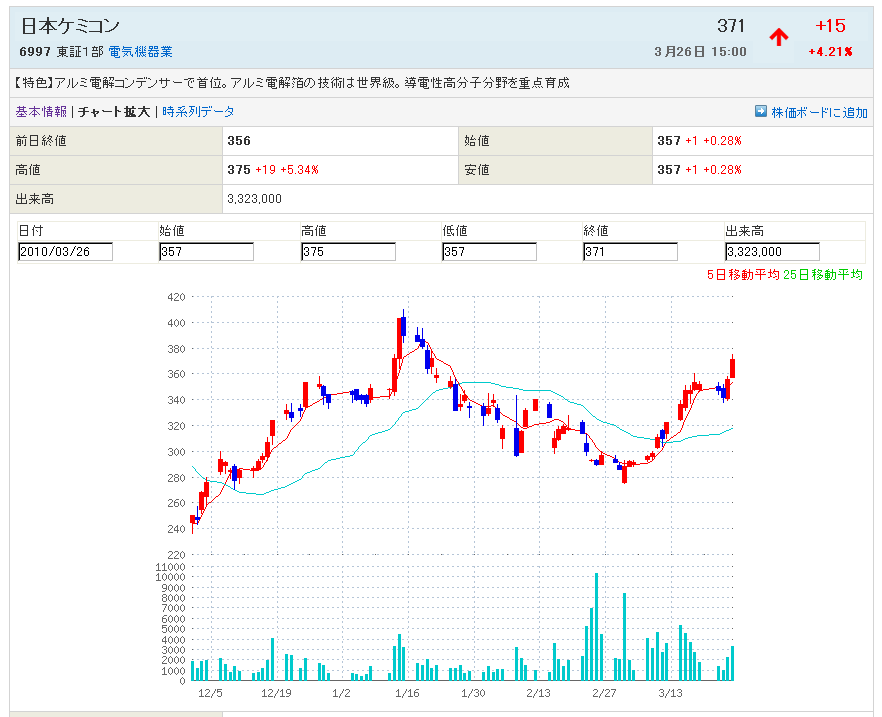
Task: Click the current price 371
Action: click(x=731, y=25)
